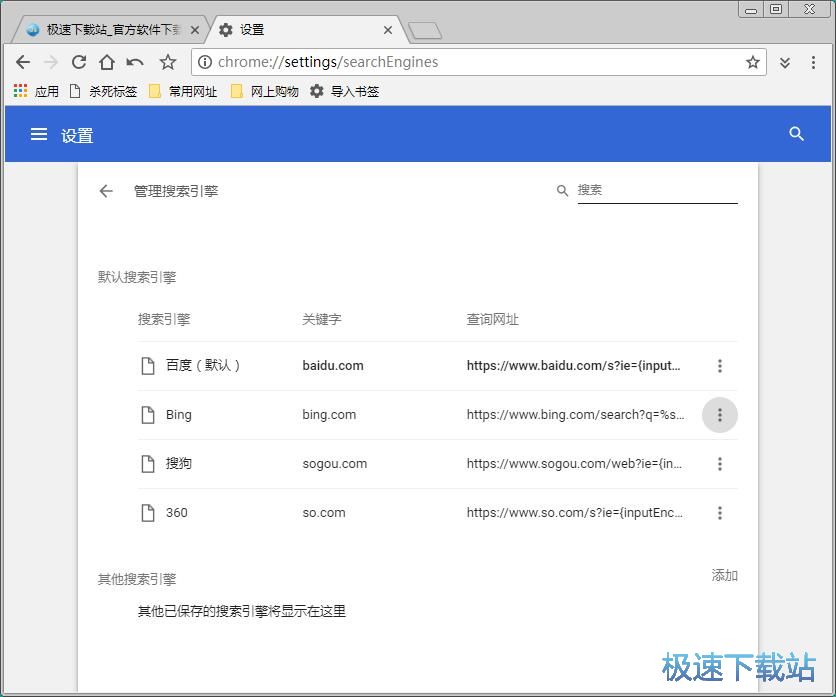The image size is (836, 697).
Task: Minimize the browser window
Action: pos(751,10)
